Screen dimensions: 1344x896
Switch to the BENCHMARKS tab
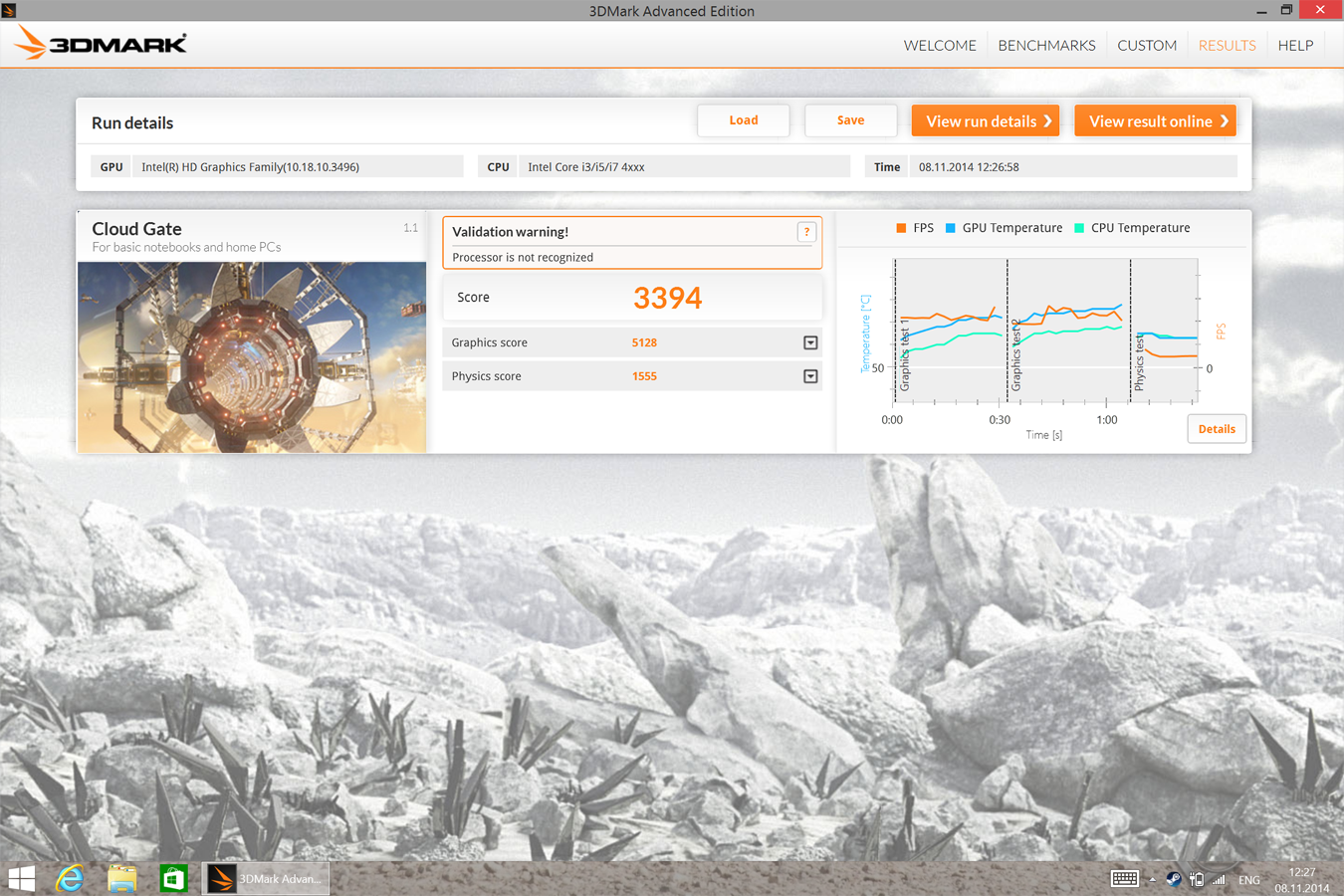(1046, 45)
